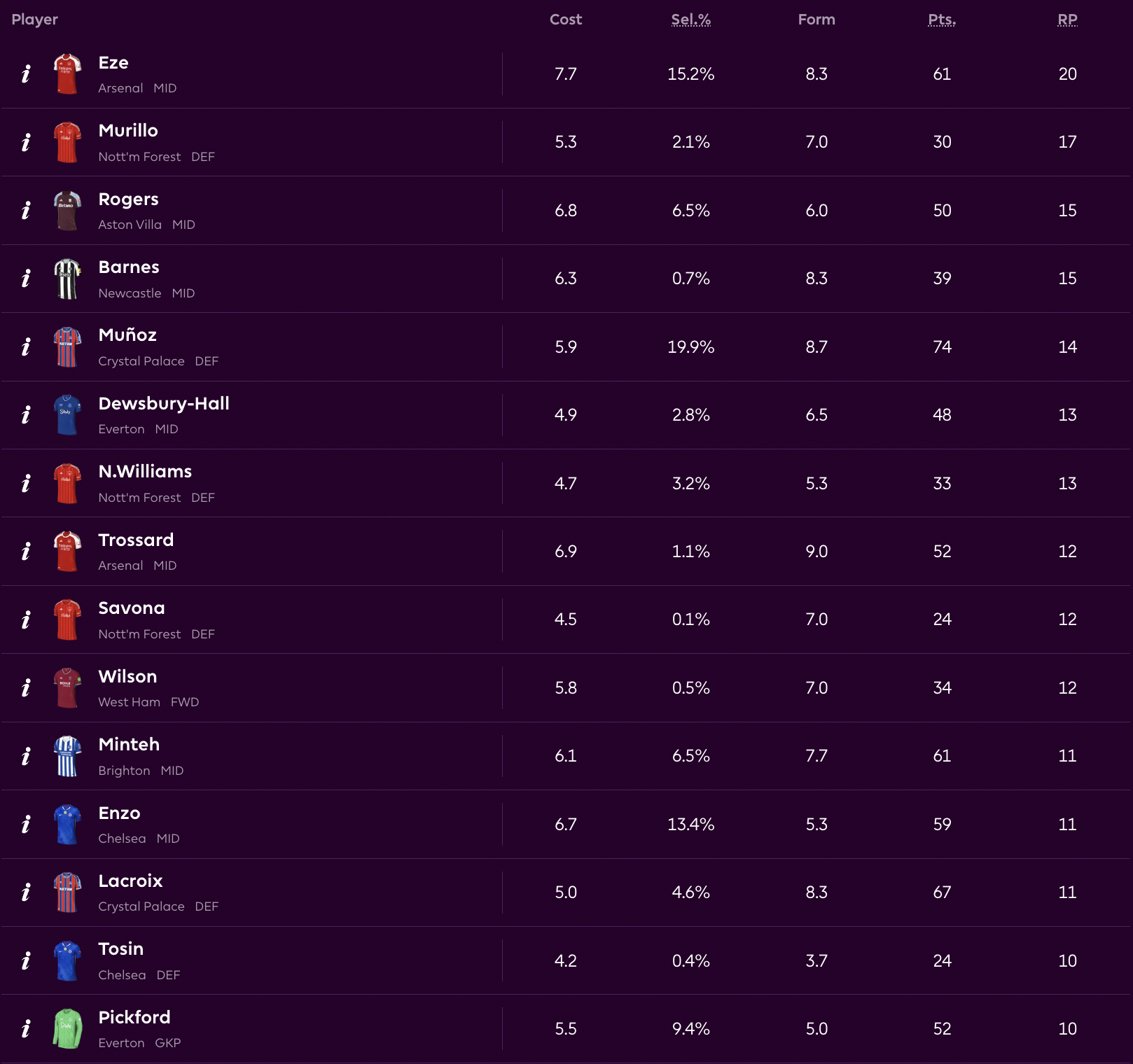
Task: Click Barnes' Newcastle striped shirt icon
Action: [67, 279]
